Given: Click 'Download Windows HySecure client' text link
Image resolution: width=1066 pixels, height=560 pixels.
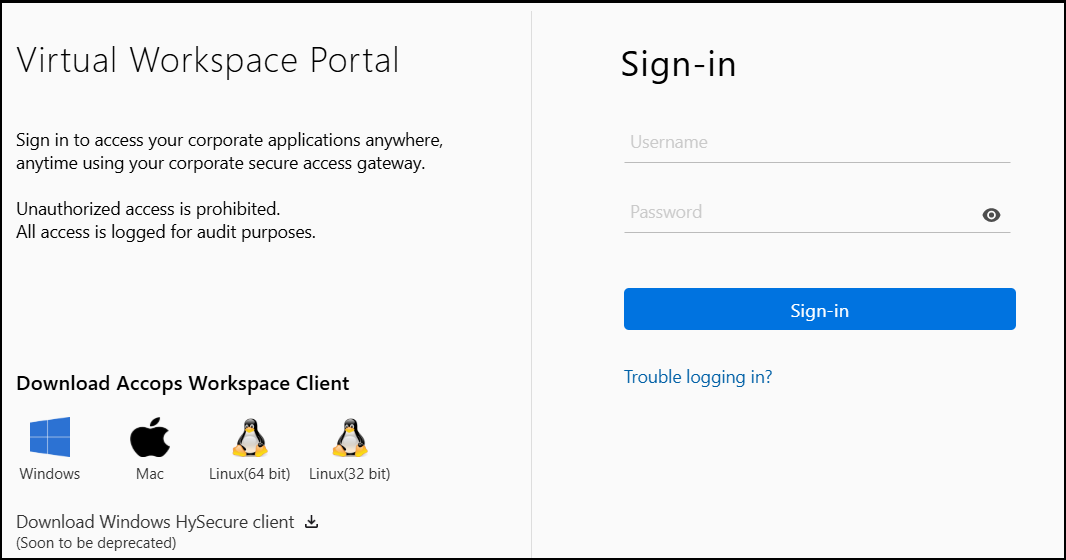Looking at the screenshot, I should coord(155,522).
